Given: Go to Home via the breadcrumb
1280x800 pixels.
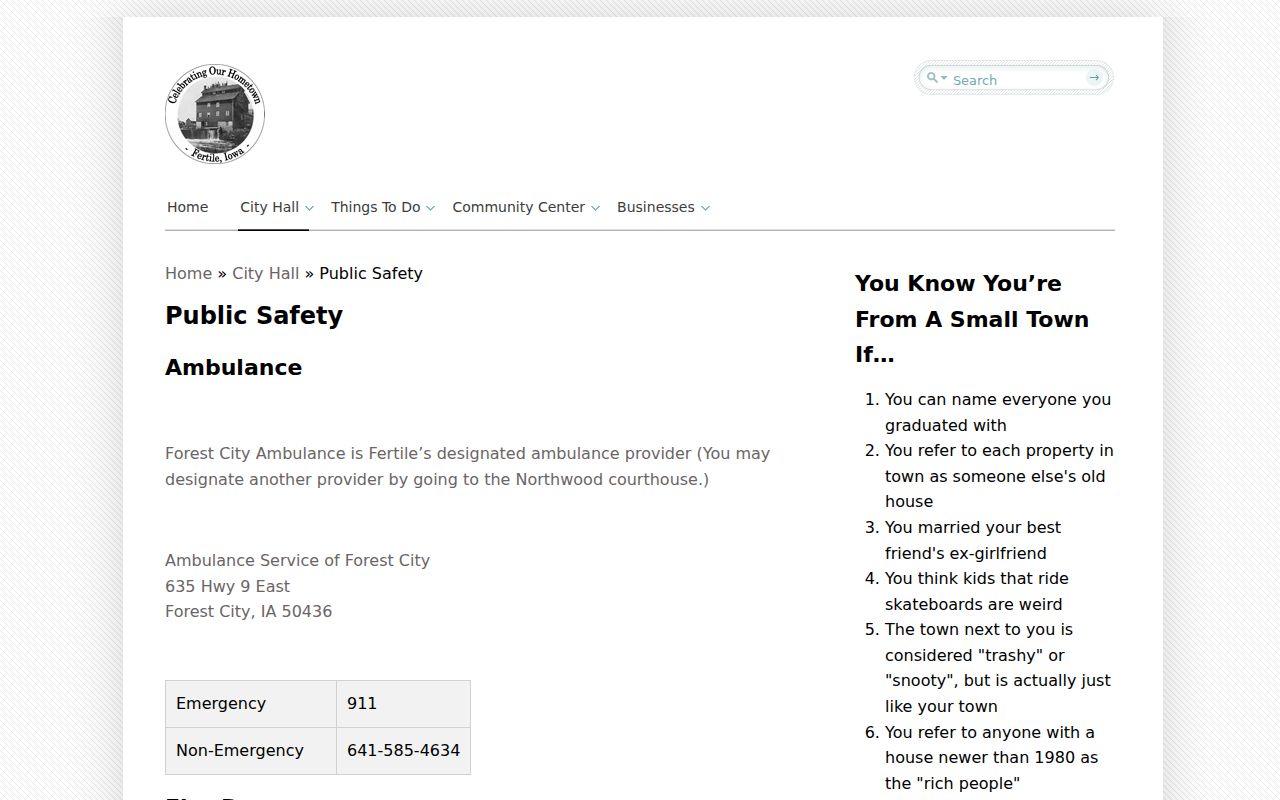Looking at the screenshot, I should [189, 273].
